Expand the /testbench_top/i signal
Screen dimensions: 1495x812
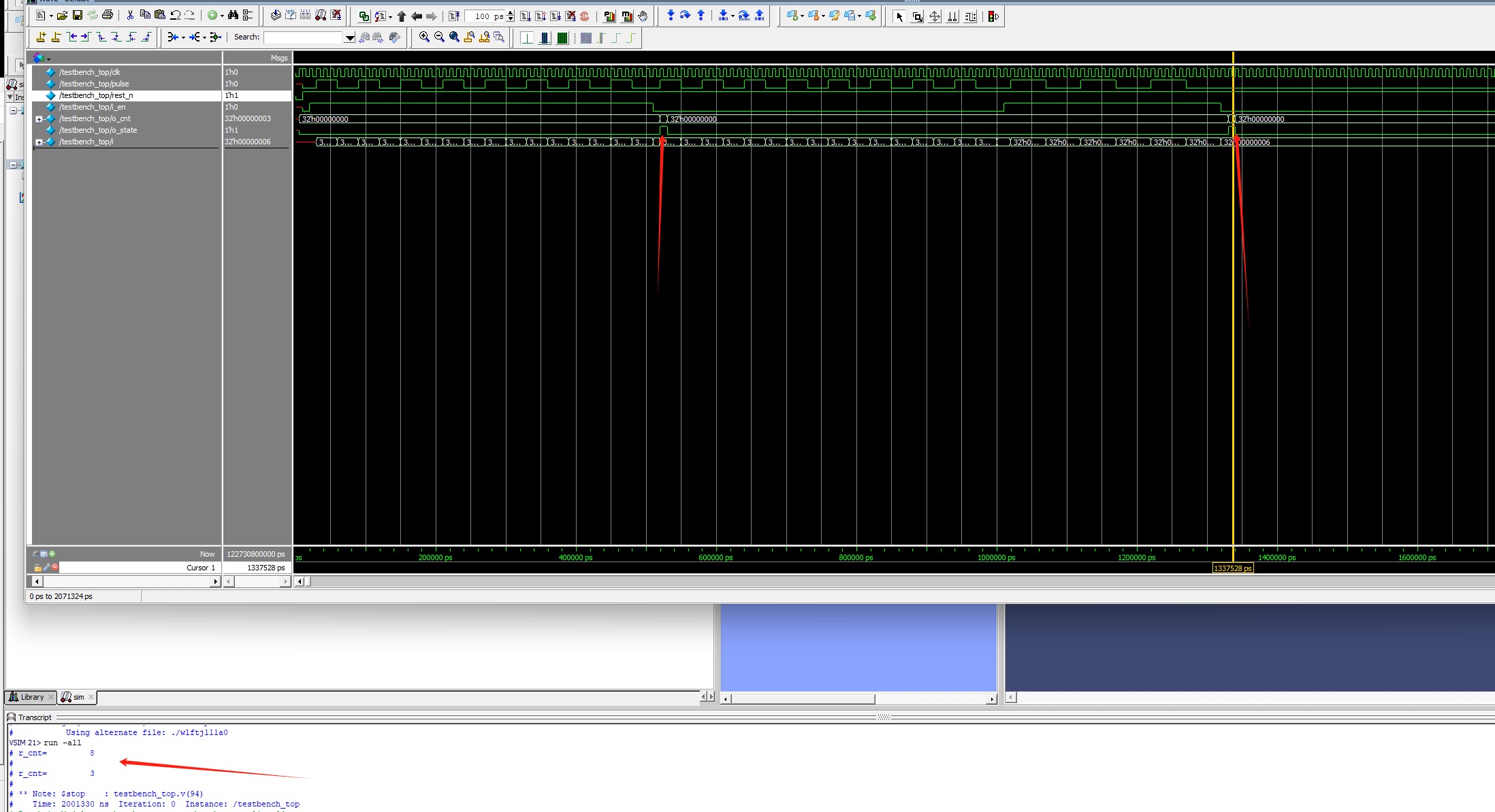[38, 142]
